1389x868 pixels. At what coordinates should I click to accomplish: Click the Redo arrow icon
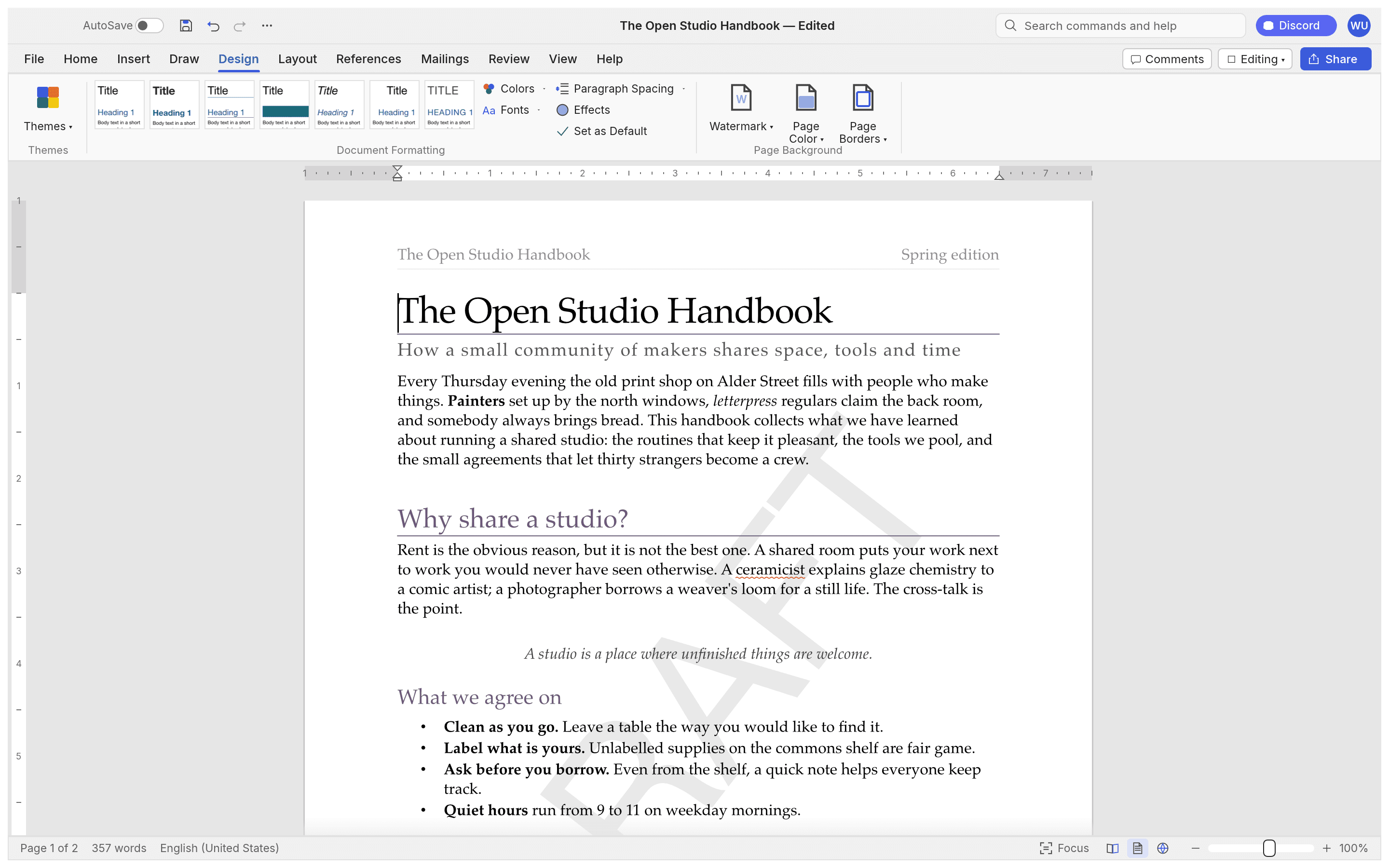pyautogui.click(x=240, y=25)
